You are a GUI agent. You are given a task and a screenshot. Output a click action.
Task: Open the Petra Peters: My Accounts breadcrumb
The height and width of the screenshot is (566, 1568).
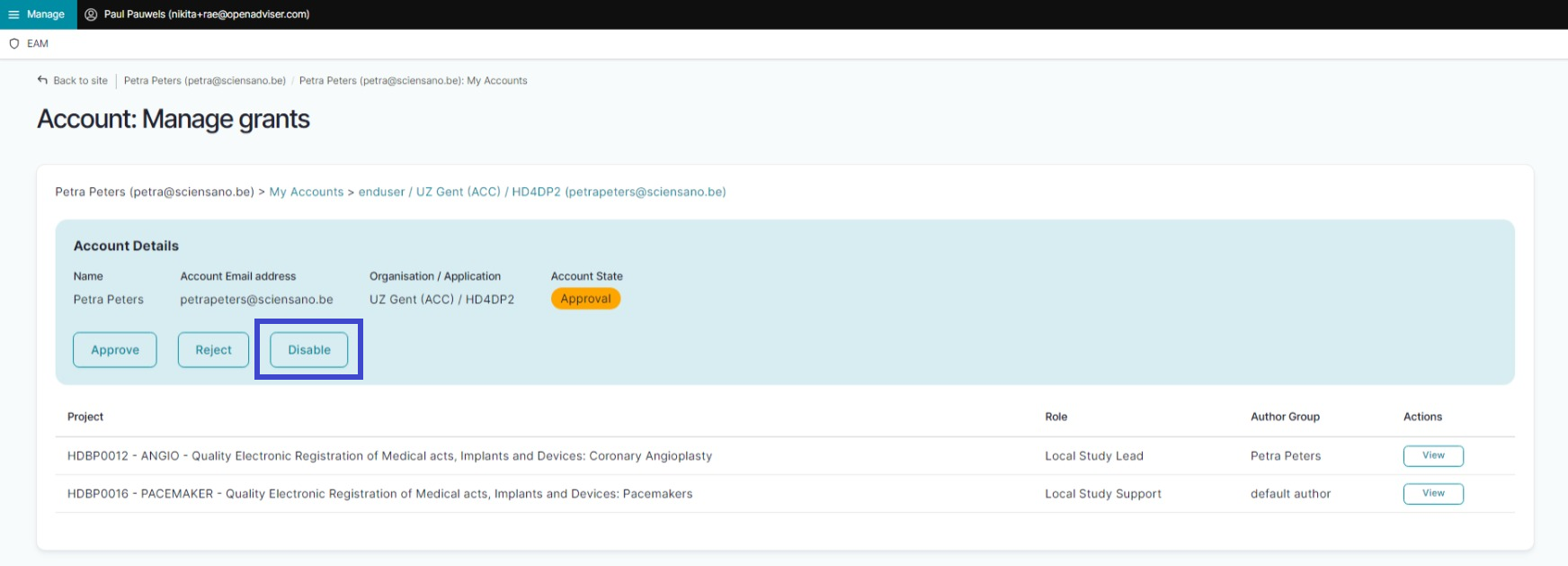[413, 81]
